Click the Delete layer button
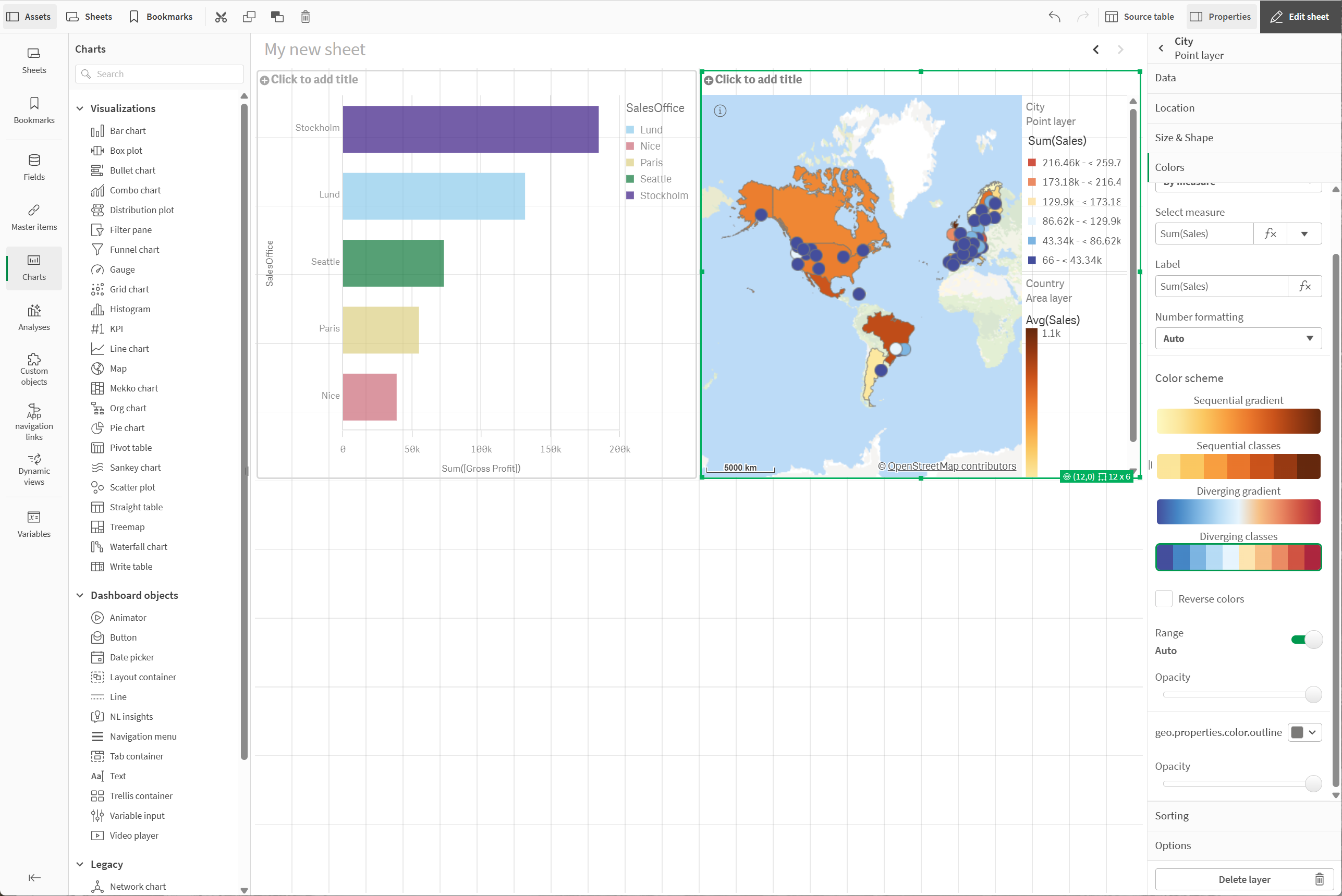The image size is (1342, 896). tap(1243, 879)
